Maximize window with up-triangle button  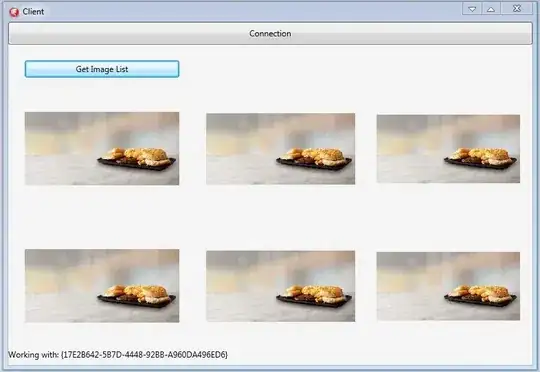tap(491, 9)
